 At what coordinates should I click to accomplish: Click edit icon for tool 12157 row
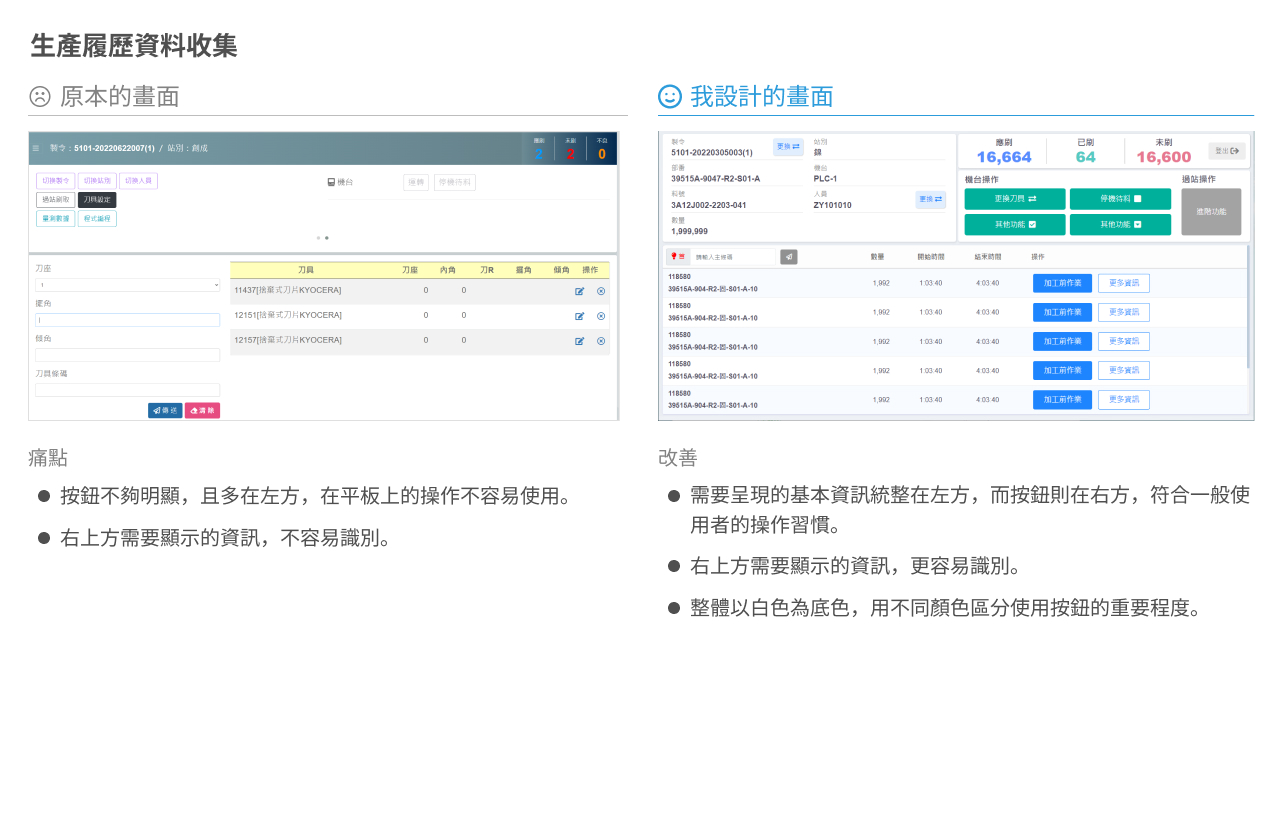point(580,341)
